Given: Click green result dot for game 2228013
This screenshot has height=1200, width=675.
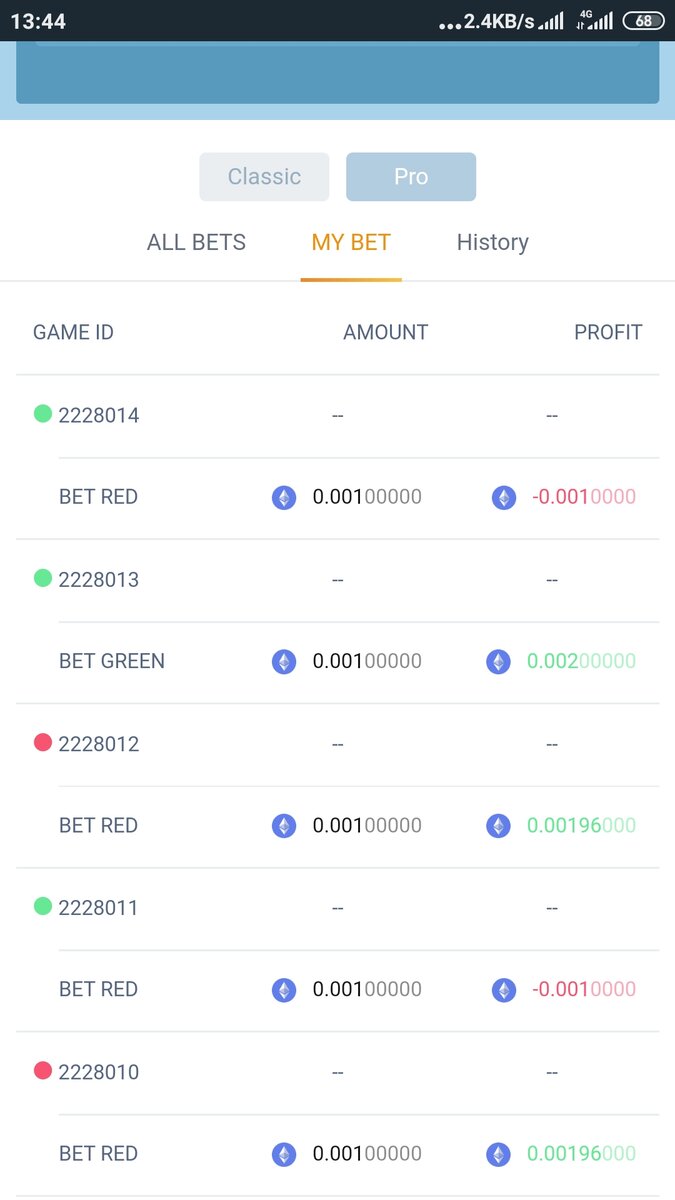Looking at the screenshot, I should [43, 578].
